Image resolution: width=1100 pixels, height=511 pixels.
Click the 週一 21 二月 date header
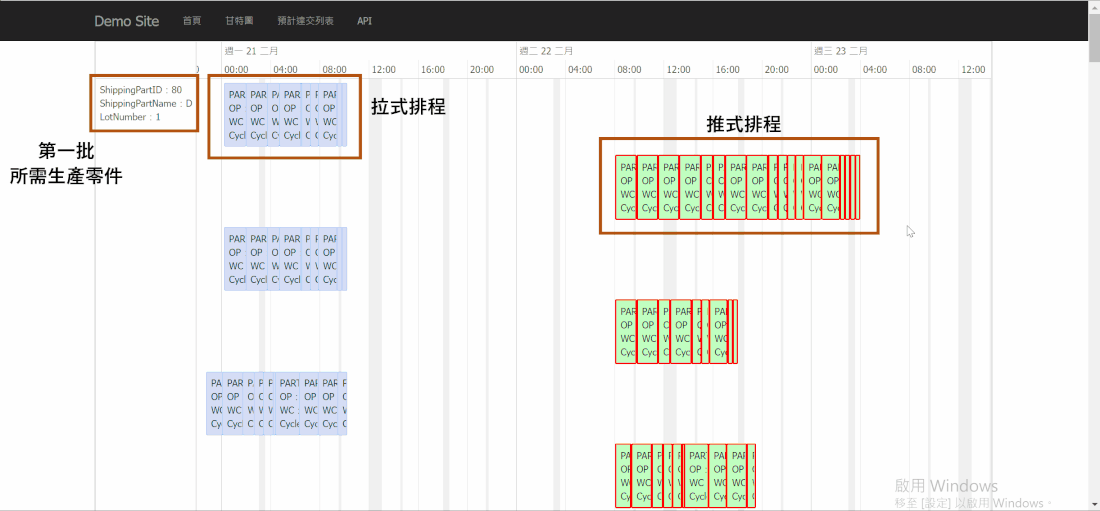click(x=251, y=50)
